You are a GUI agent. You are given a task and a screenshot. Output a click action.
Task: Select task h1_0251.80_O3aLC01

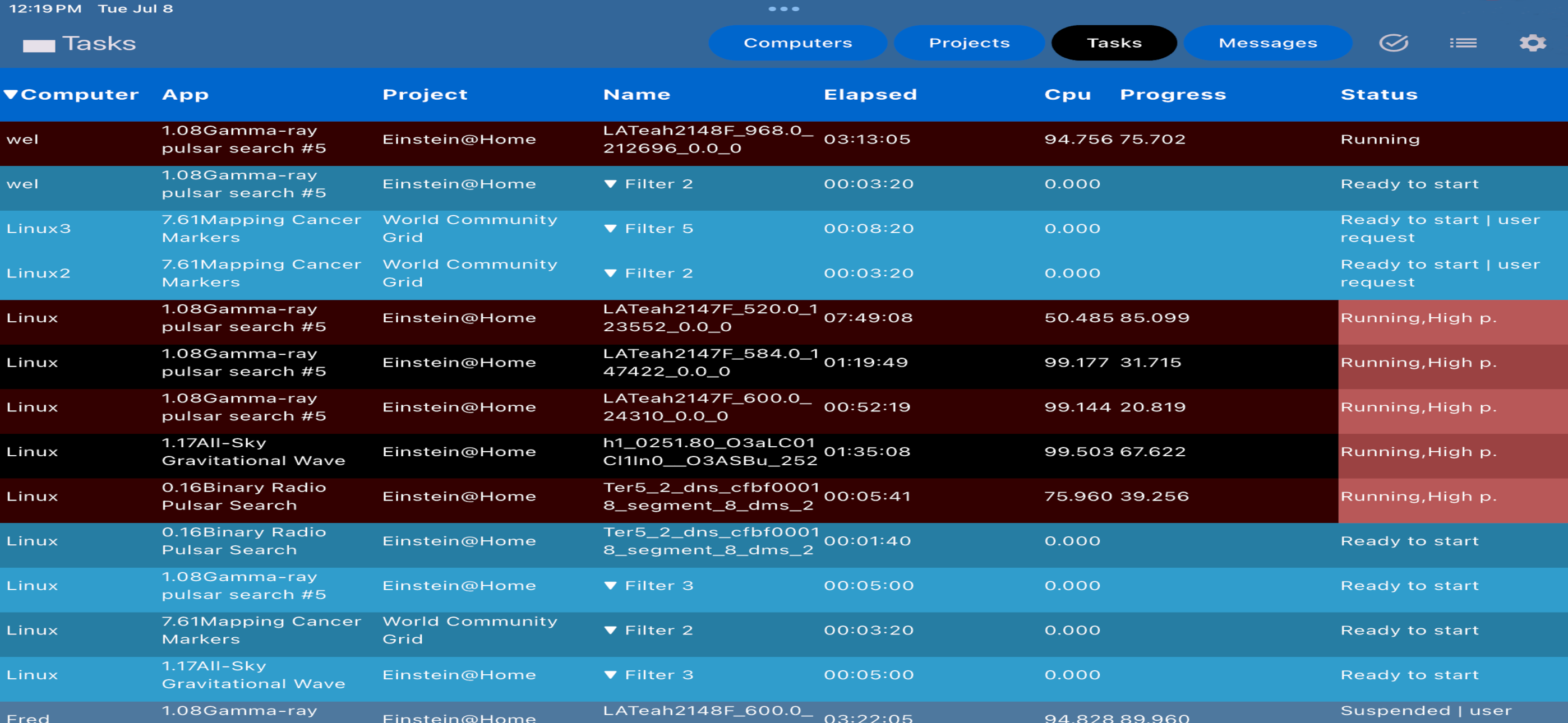point(710,452)
